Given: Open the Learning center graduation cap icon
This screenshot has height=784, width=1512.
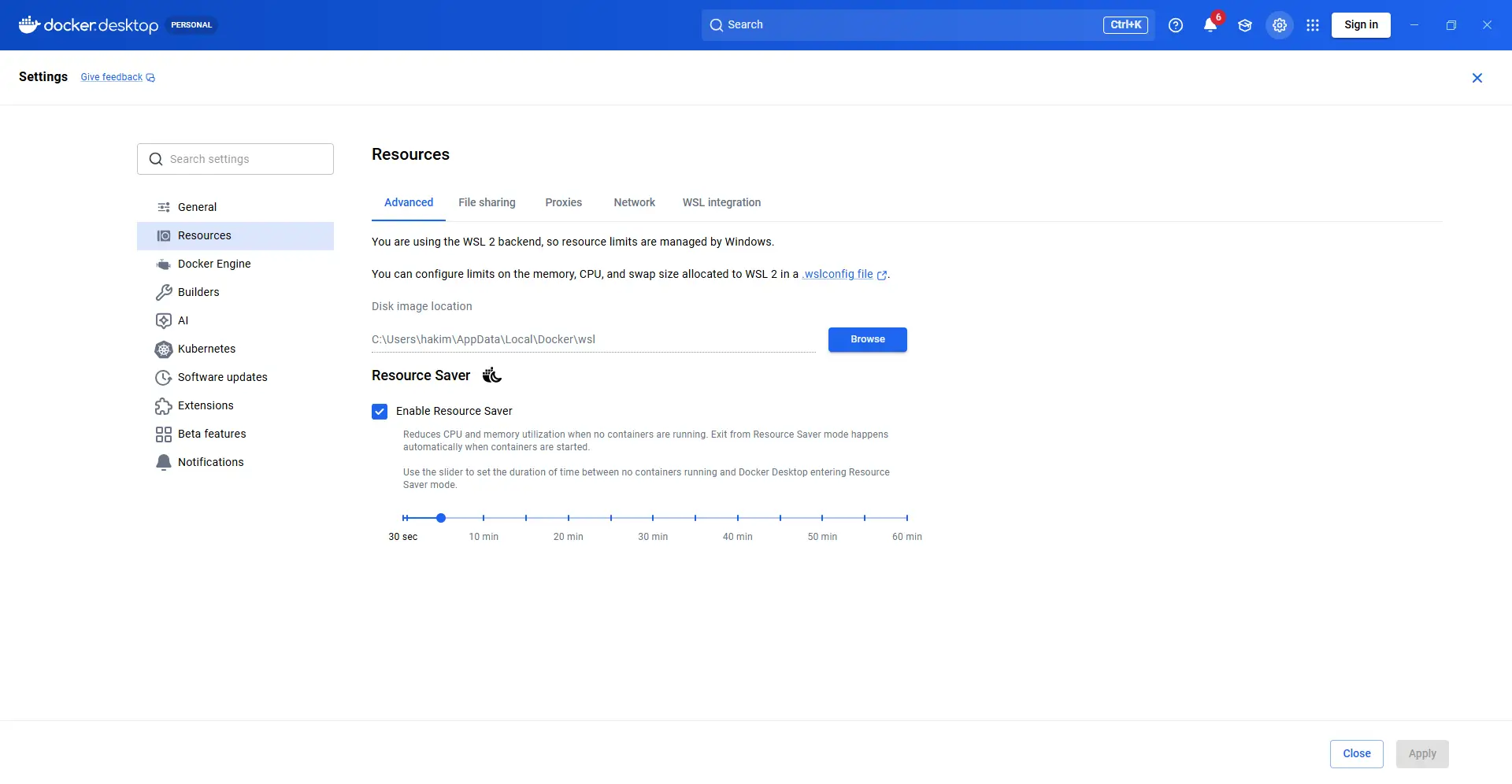Looking at the screenshot, I should [1245, 25].
